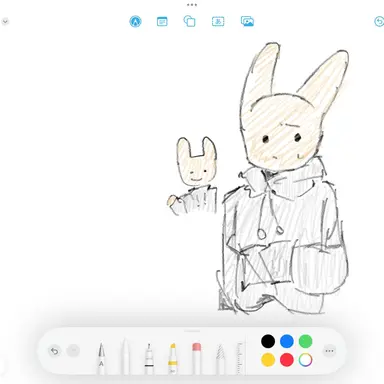Choose the fineliner pen with black band

[149, 359]
